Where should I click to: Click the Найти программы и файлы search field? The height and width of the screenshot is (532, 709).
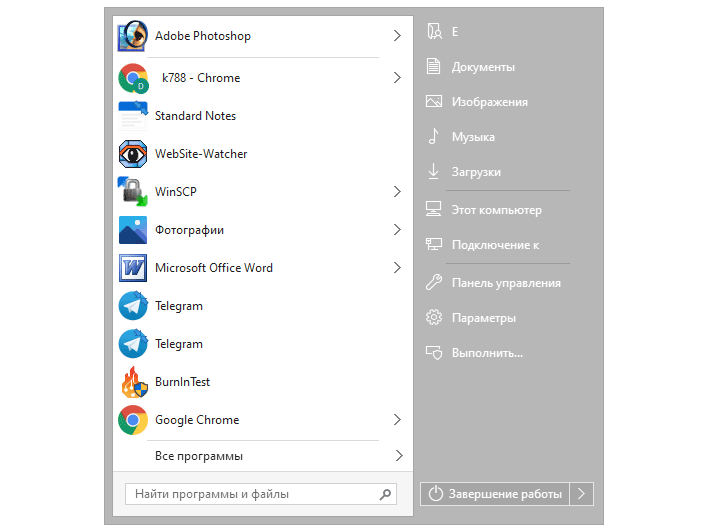[x=261, y=494]
